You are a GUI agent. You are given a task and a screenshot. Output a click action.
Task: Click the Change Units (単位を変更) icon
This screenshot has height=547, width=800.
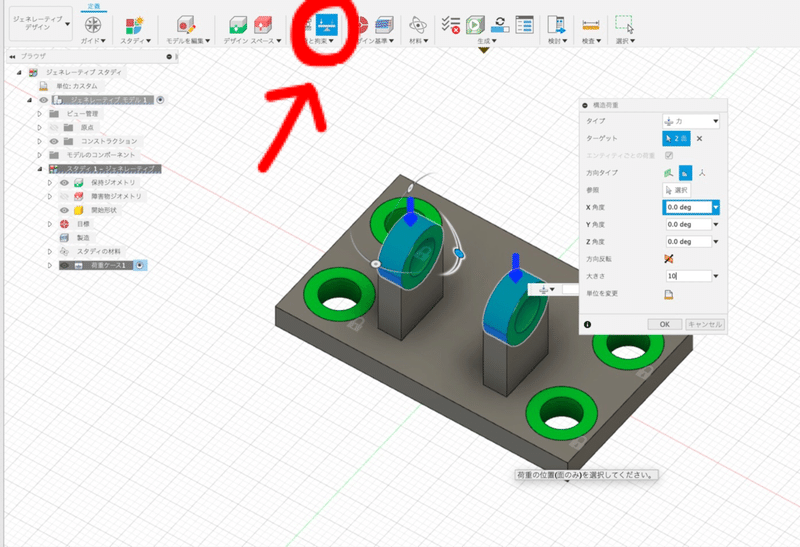click(668, 294)
